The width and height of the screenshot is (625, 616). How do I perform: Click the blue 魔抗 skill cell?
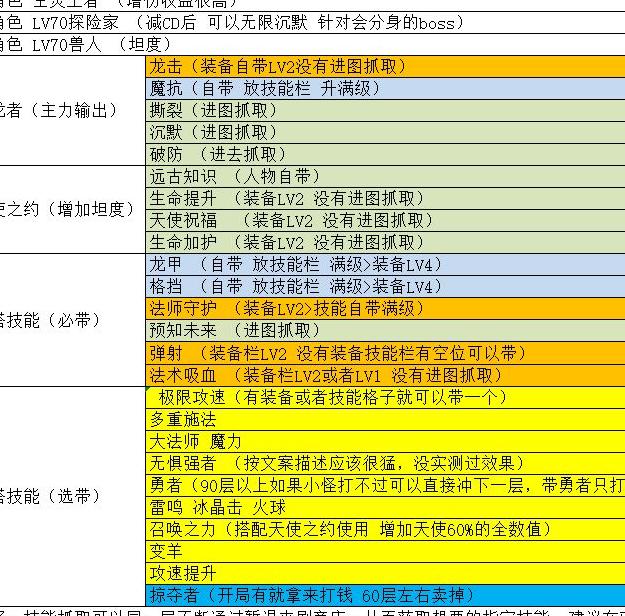(x=385, y=88)
